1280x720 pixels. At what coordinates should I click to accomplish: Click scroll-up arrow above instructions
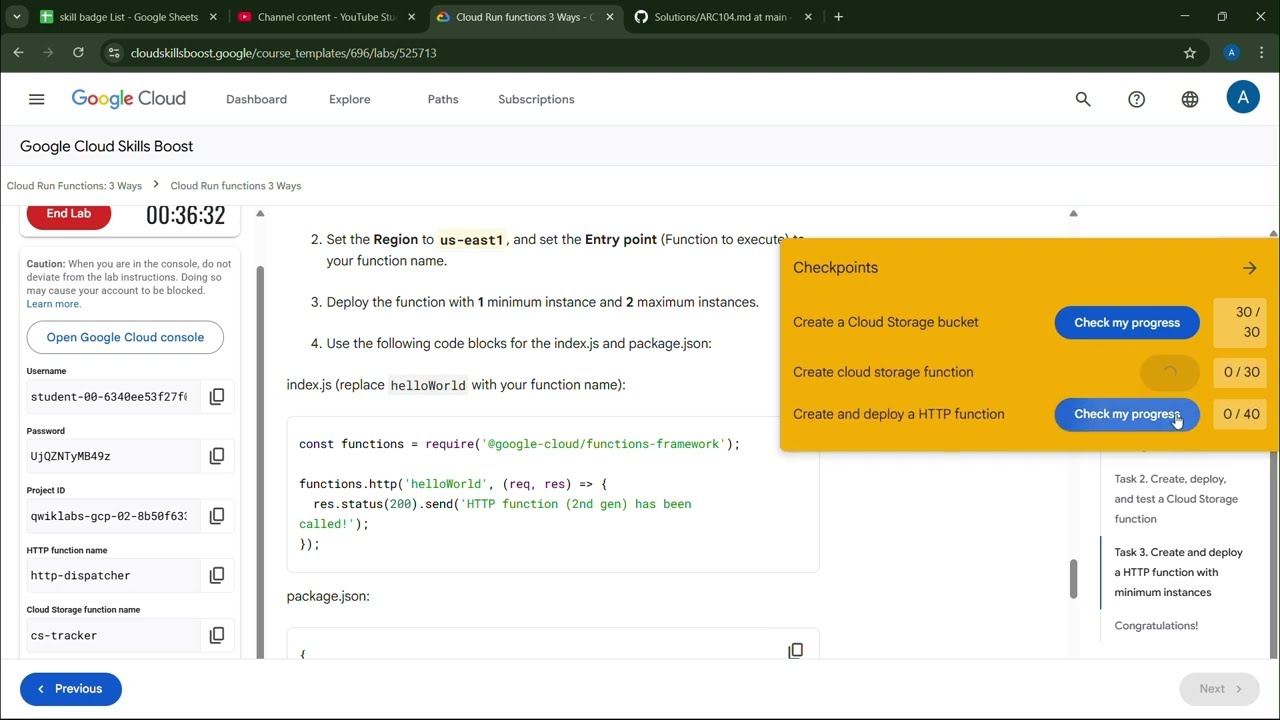pyautogui.click(x=1073, y=213)
